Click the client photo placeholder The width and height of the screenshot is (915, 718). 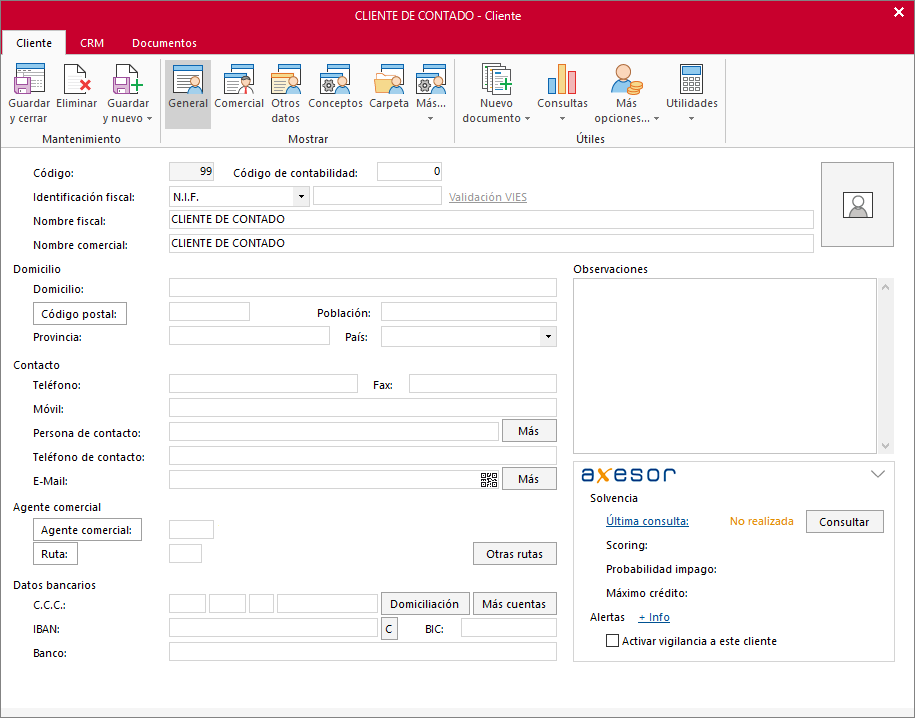click(857, 205)
